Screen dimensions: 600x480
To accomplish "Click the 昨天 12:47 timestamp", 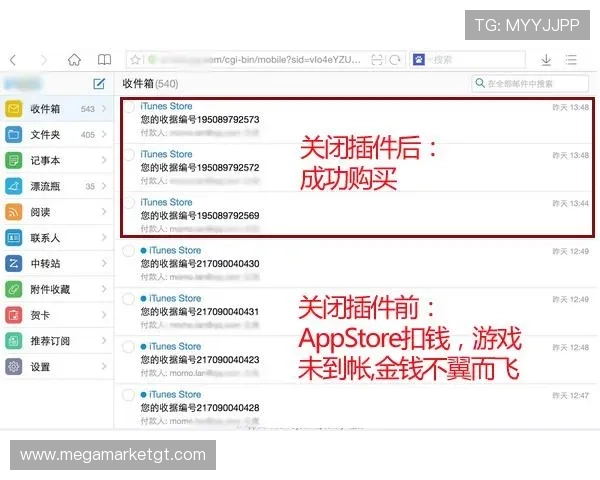I will (x=571, y=395).
